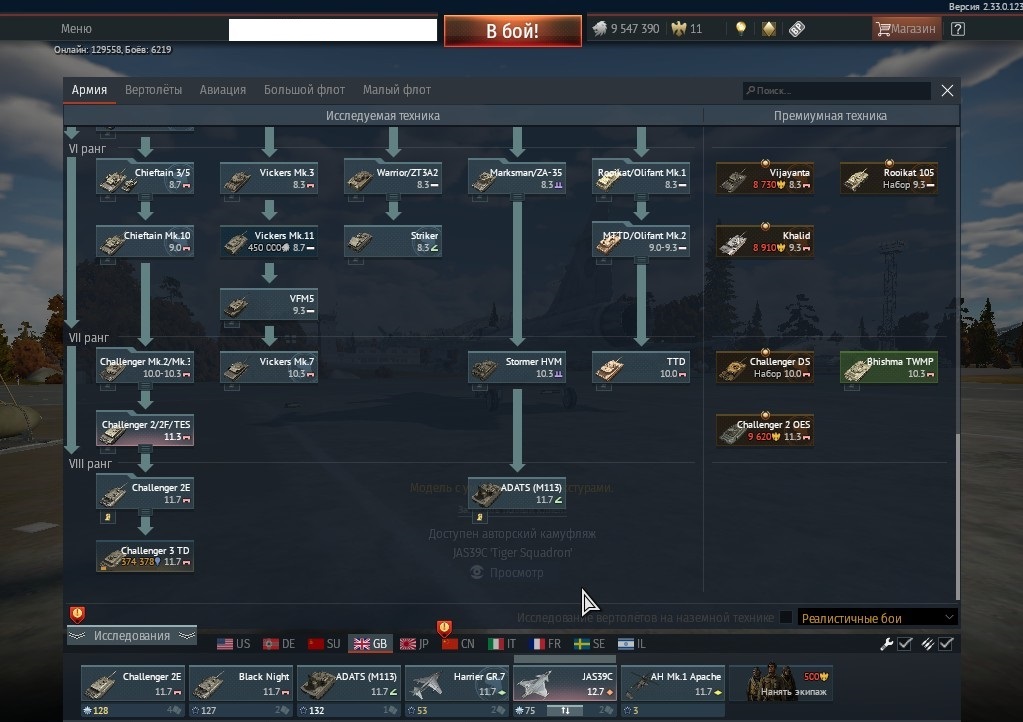The height and width of the screenshot is (722, 1023).
Task: Select the MTTD/Olifant Mk.2 group
Action: coord(641,241)
